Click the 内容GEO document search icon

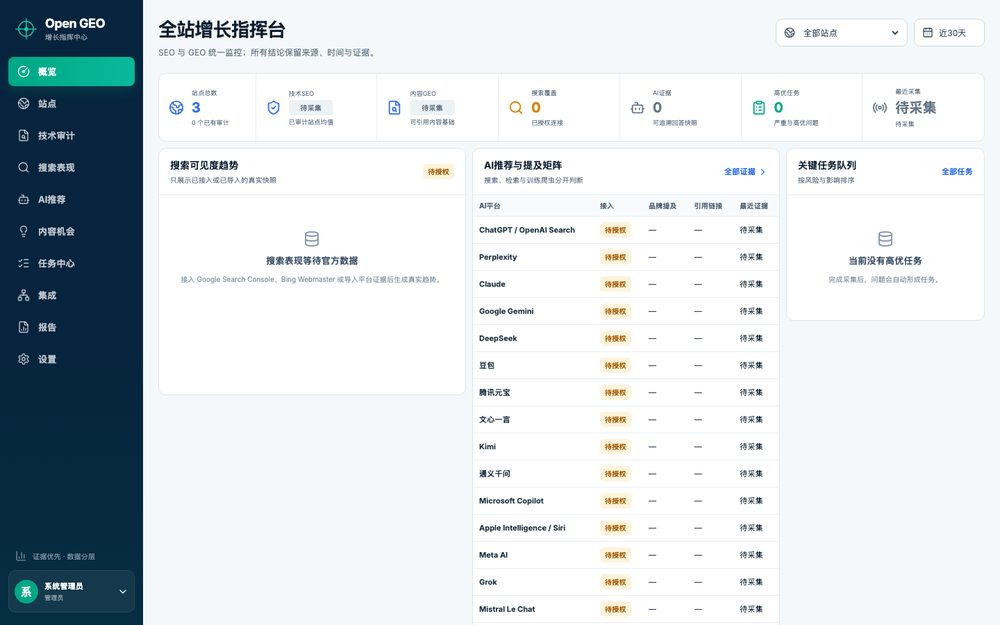pyautogui.click(x=395, y=107)
